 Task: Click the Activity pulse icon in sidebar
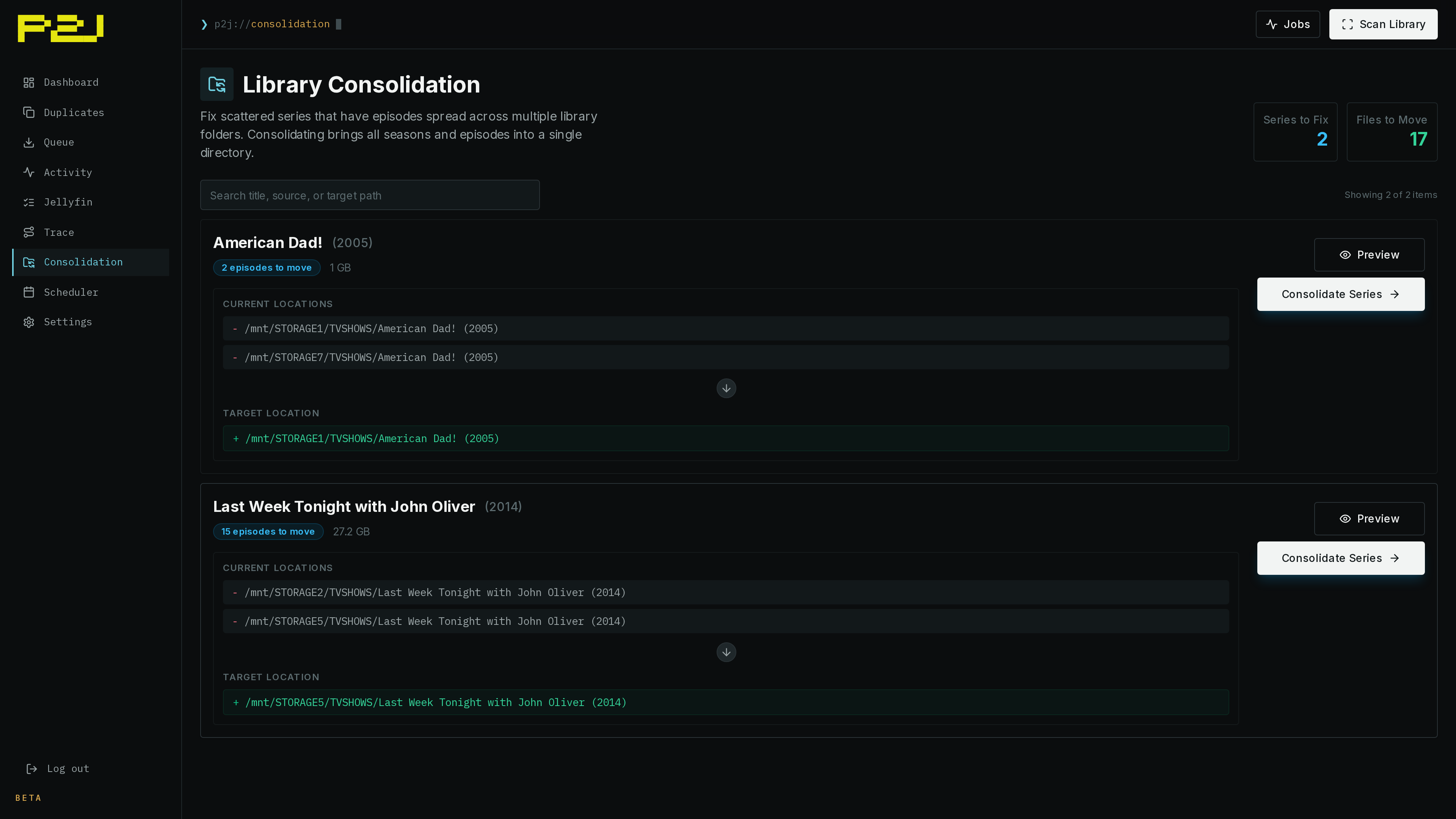(29, 173)
